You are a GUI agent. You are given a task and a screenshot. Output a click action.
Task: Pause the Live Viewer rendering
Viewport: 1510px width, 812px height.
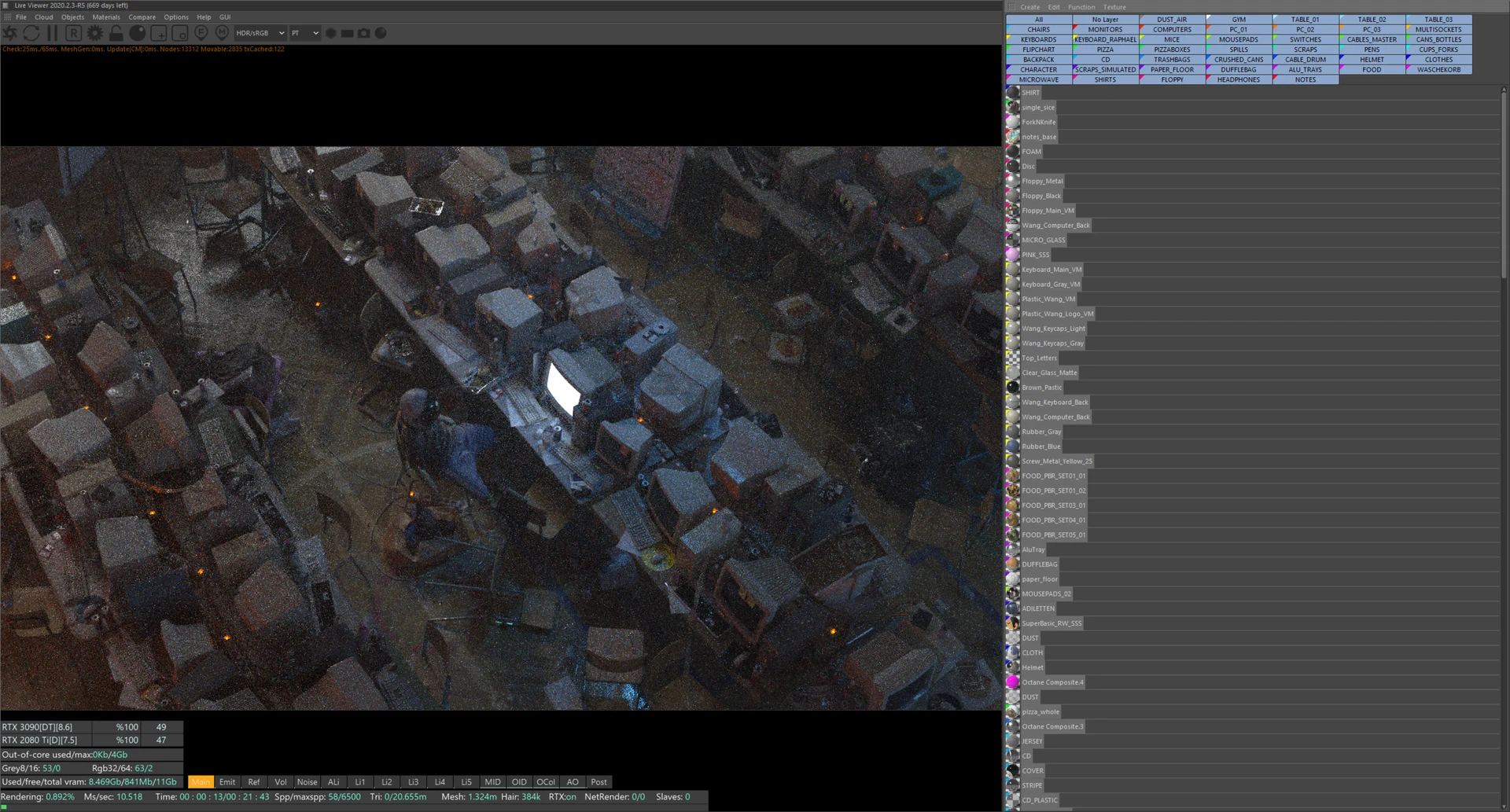(x=53, y=33)
